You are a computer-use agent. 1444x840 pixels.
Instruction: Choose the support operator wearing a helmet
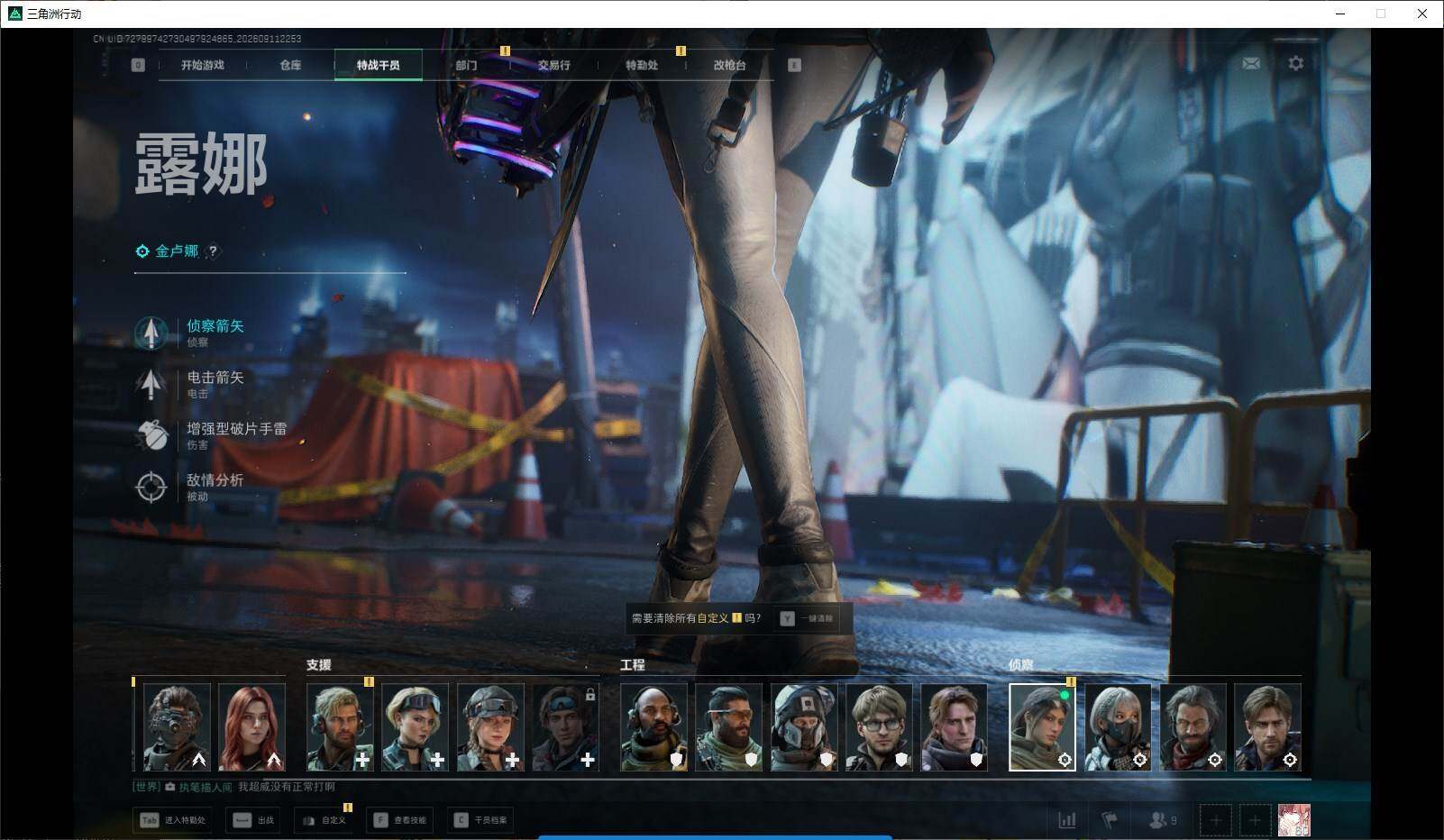[490, 726]
